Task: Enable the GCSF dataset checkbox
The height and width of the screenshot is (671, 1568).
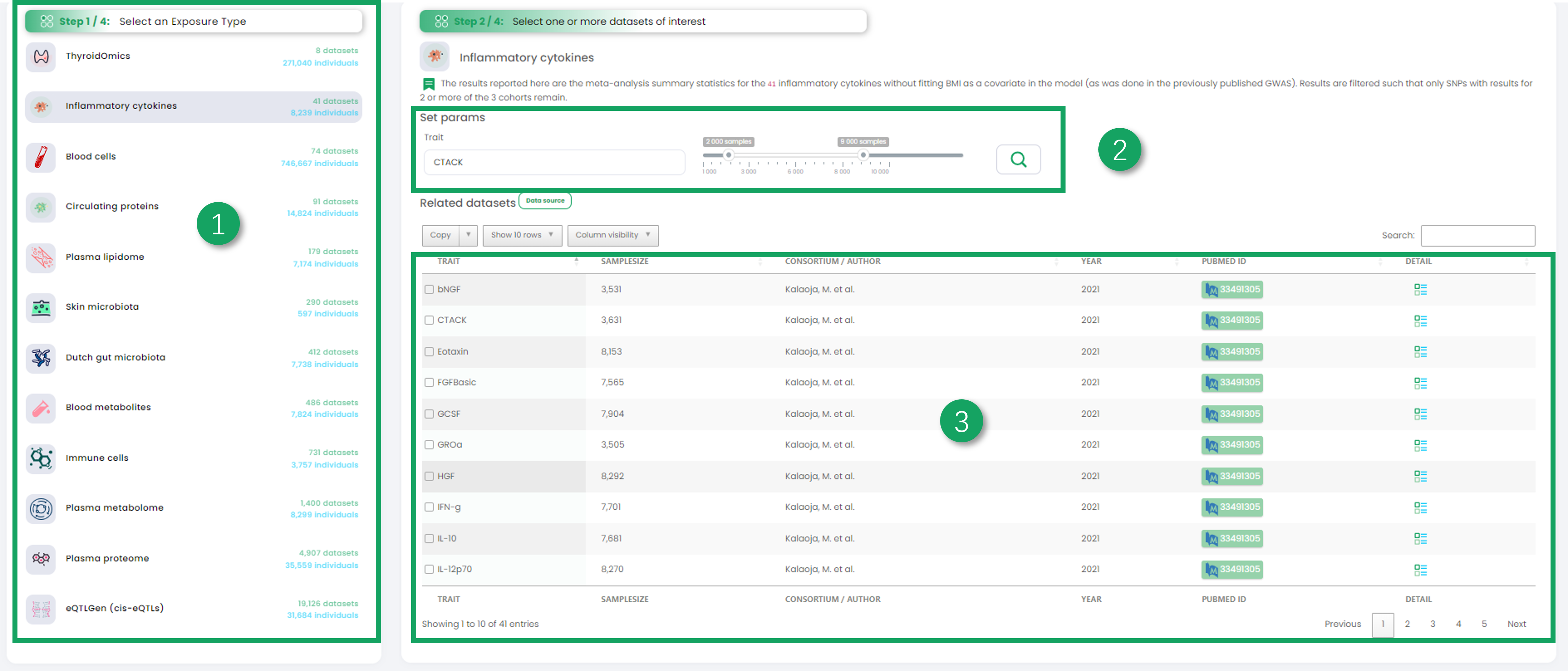Action: (x=428, y=413)
